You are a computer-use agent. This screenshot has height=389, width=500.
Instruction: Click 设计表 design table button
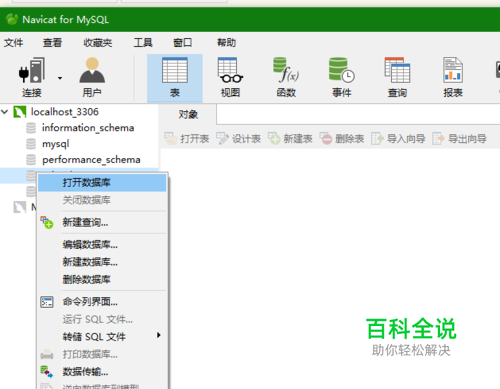point(238,138)
